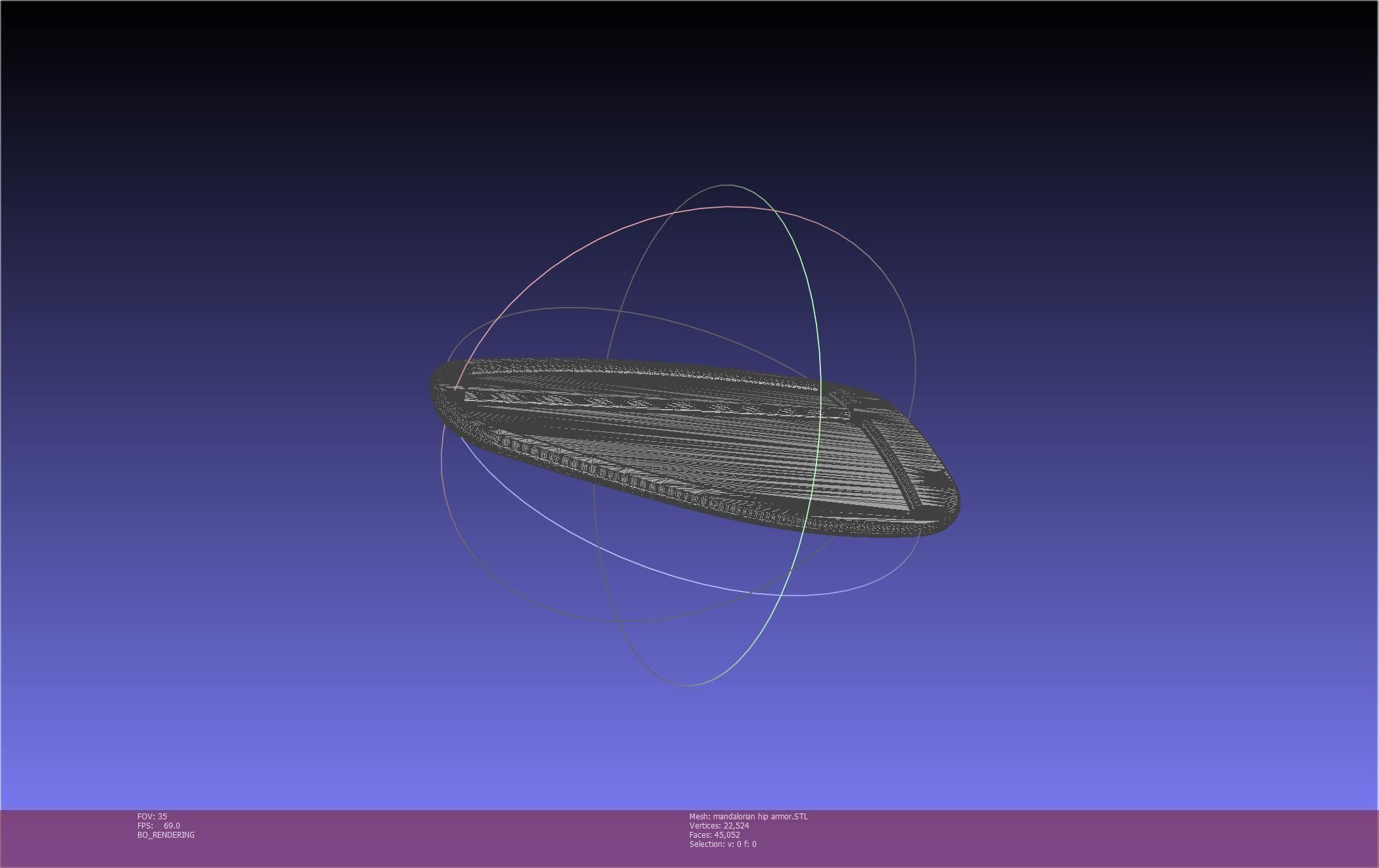1379x868 pixels.
Task: Click the FPS: 69.0 readout
Action: (159, 825)
